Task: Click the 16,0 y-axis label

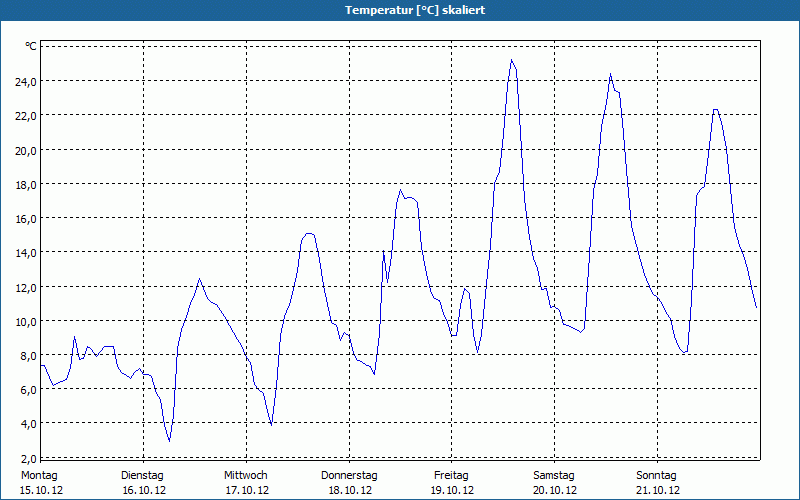Action: pyautogui.click(x=25, y=218)
